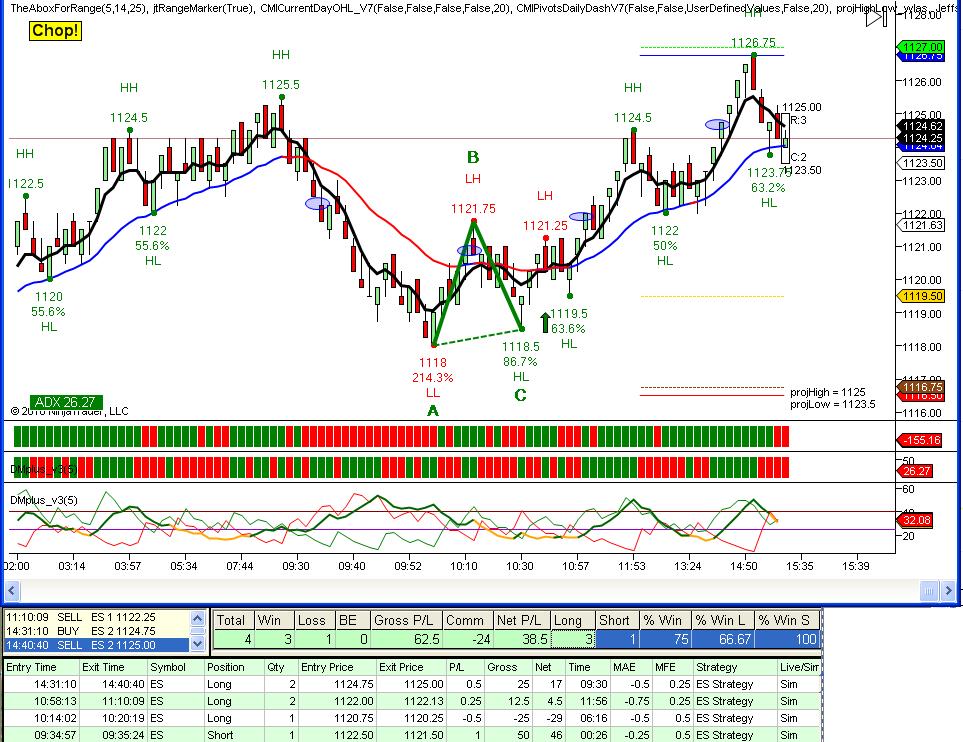Click the green up-arrow beside 1119.5
963x742 pixels.
[545, 322]
